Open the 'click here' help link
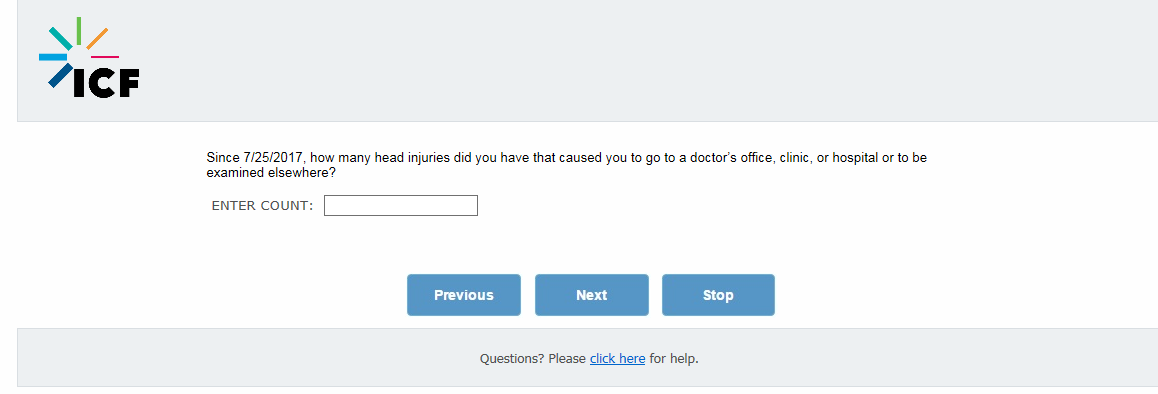1158x394 pixels. [617, 359]
